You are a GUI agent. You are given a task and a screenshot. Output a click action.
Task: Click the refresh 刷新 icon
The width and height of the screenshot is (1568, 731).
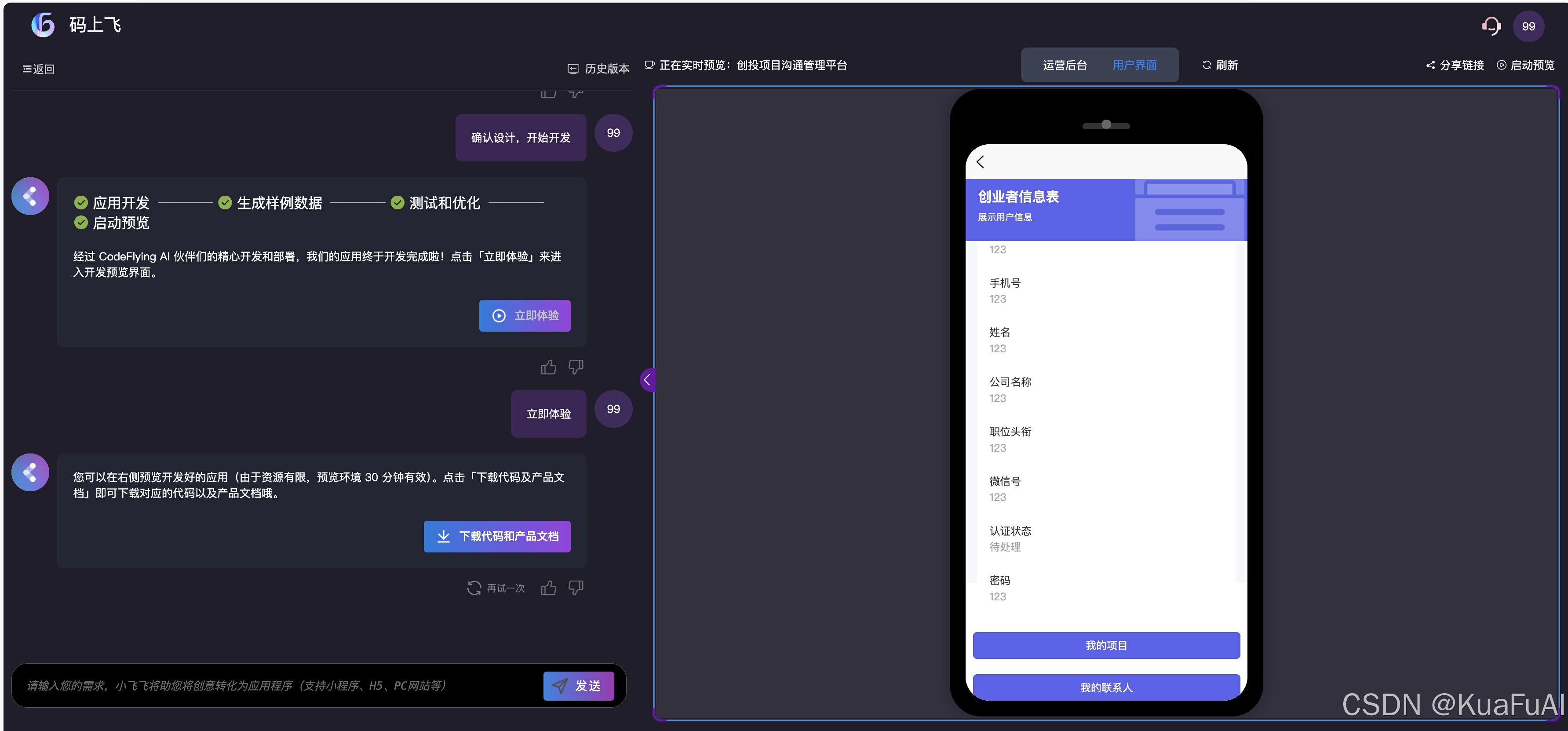(1207, 65)
